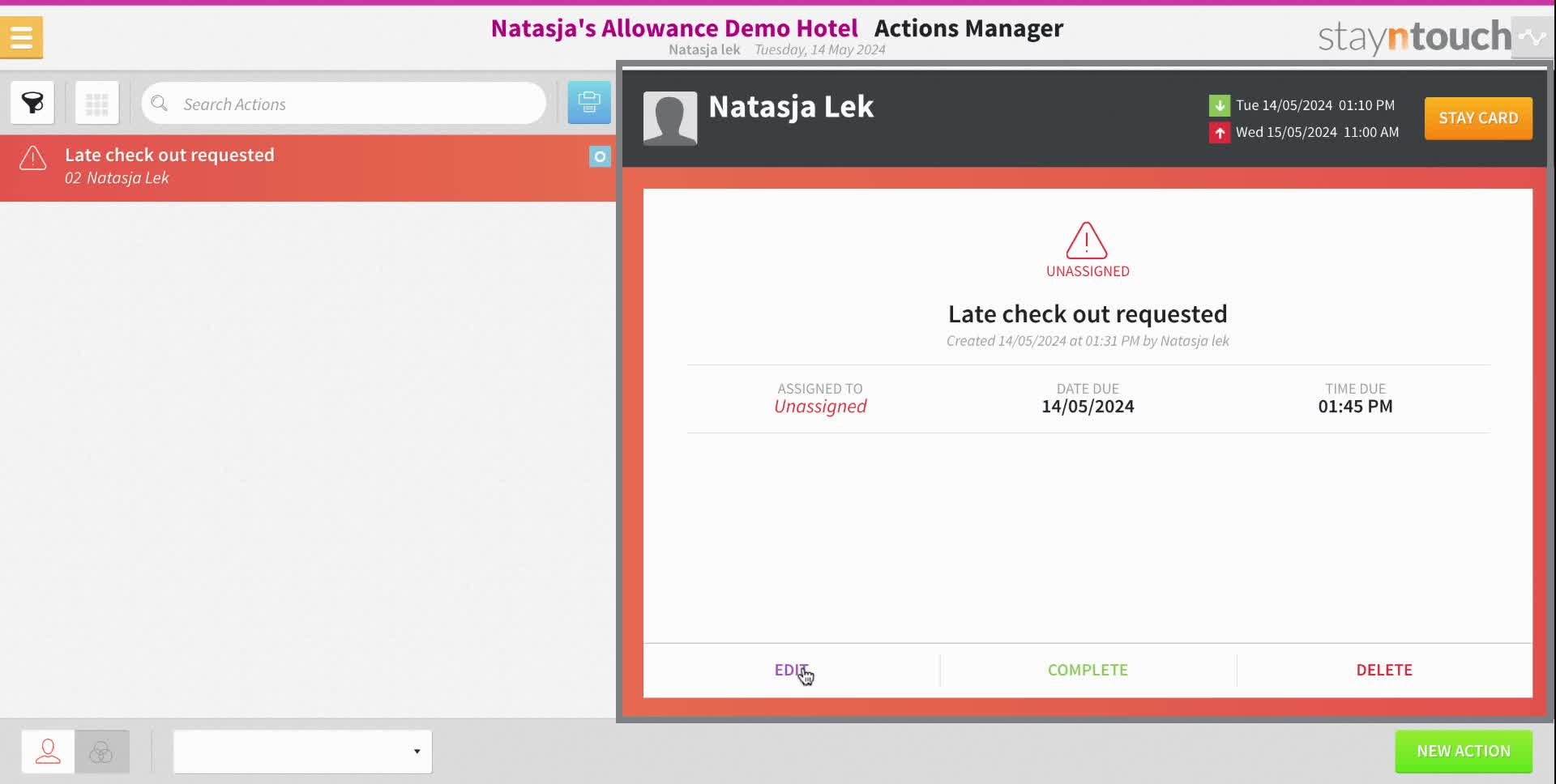Click the Unassigned warning icon in detail
Screen dimensions: 1556x784
pos(1087,241)
